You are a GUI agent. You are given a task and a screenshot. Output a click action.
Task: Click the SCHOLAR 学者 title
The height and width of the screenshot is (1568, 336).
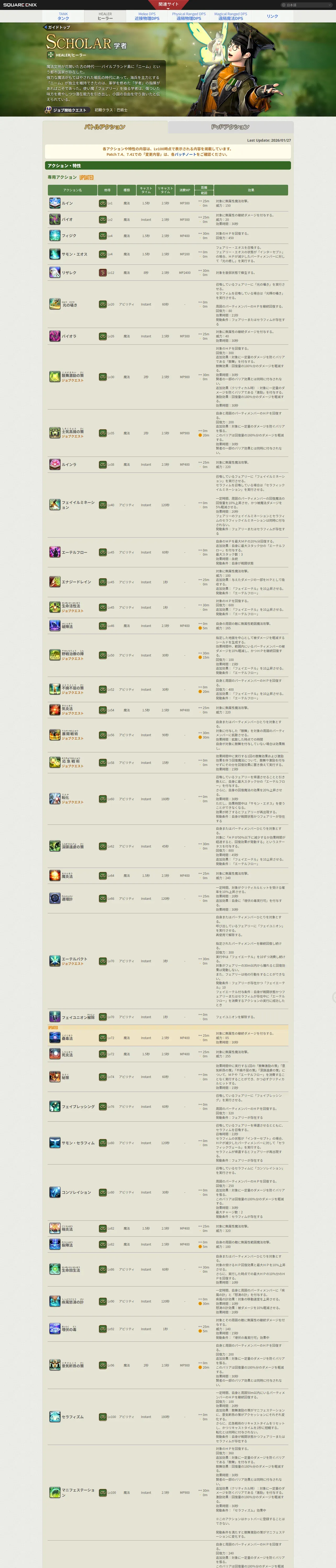point(87,43)
